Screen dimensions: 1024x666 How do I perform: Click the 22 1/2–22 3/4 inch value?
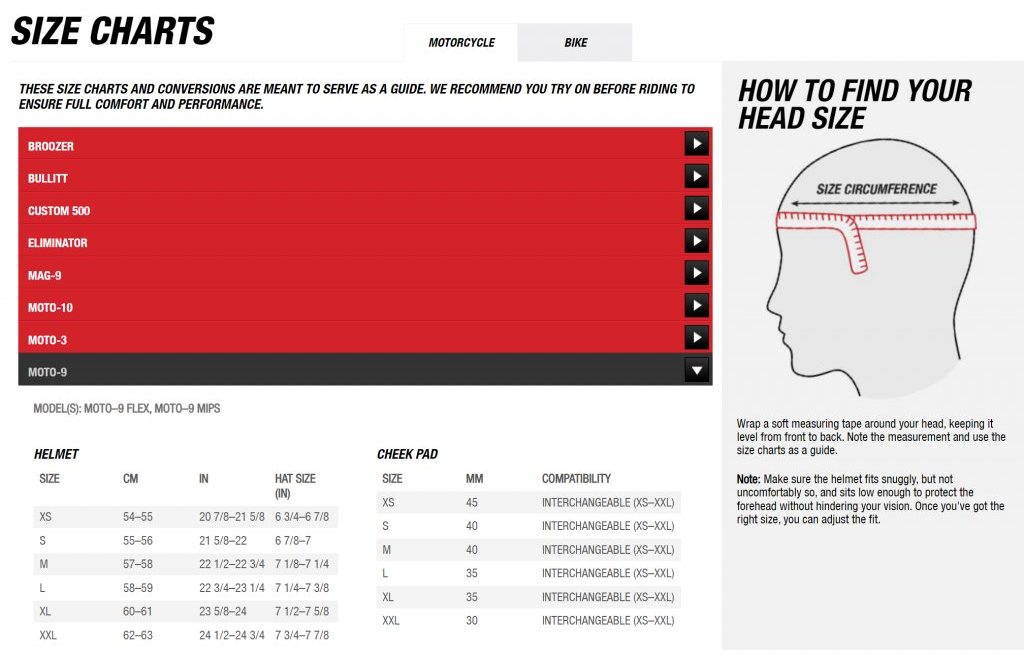point(232,564)
